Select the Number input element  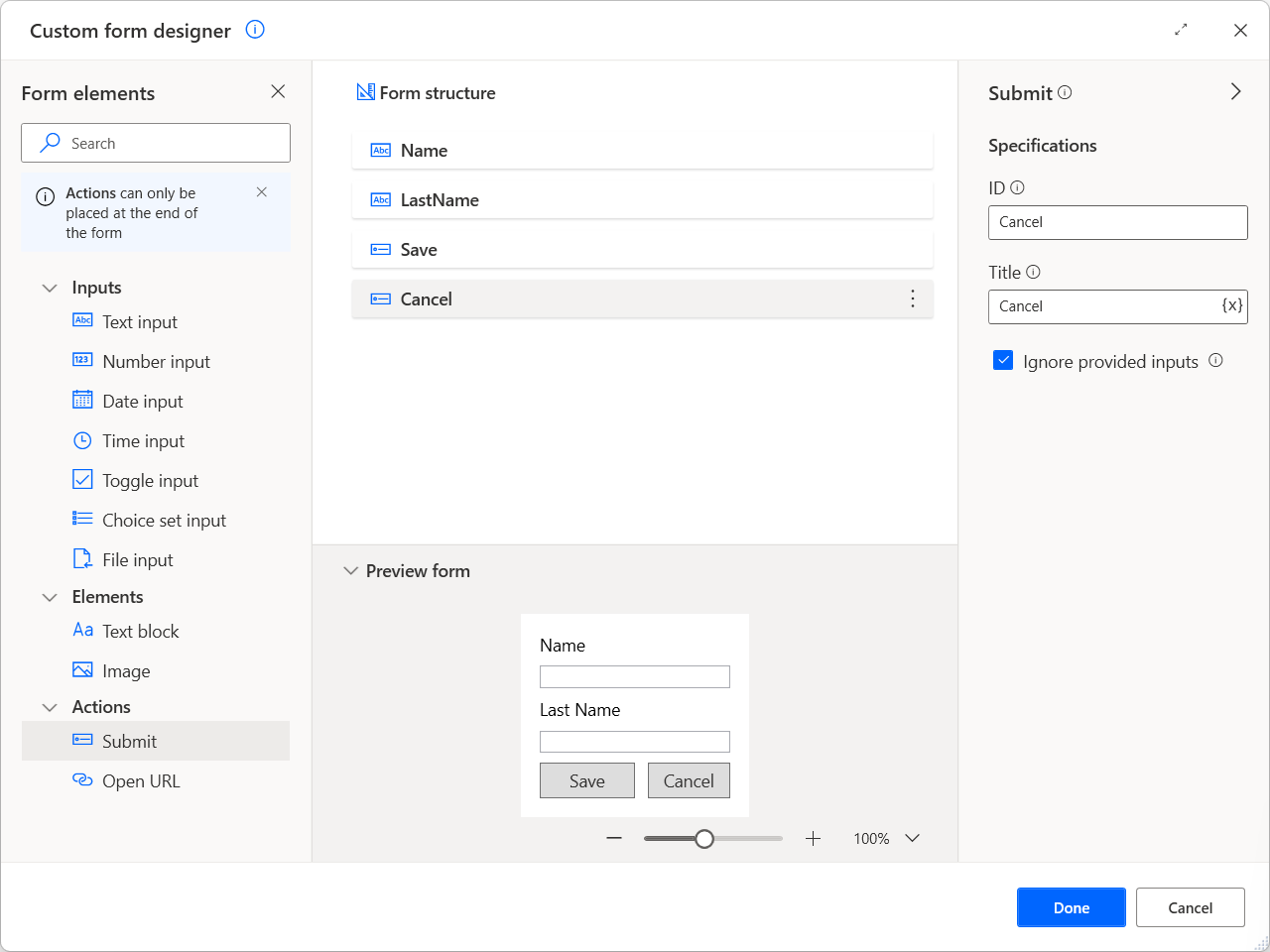click(156, 361)
